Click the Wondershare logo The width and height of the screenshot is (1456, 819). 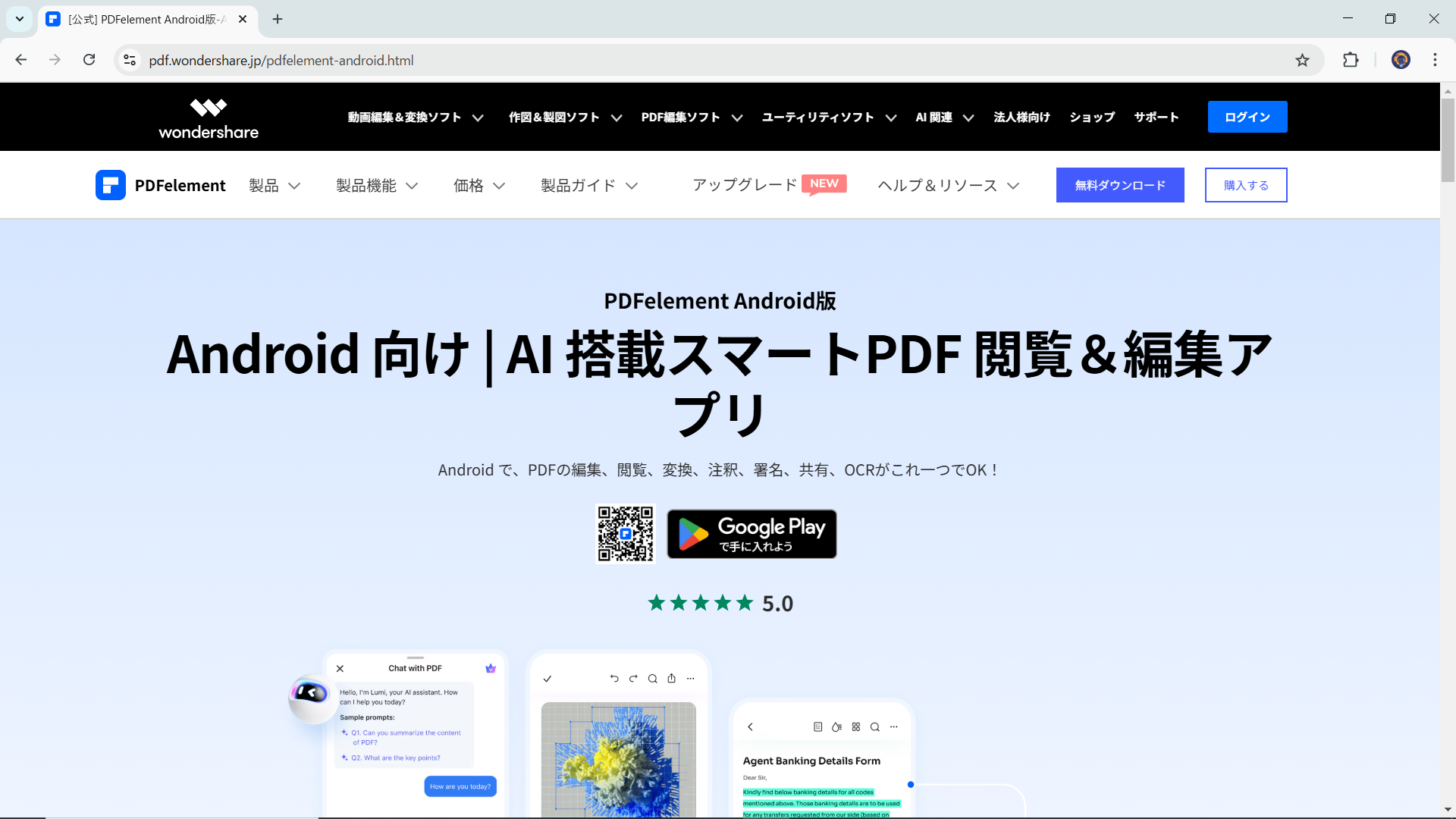pyautogui.click(x=209, y=118)
